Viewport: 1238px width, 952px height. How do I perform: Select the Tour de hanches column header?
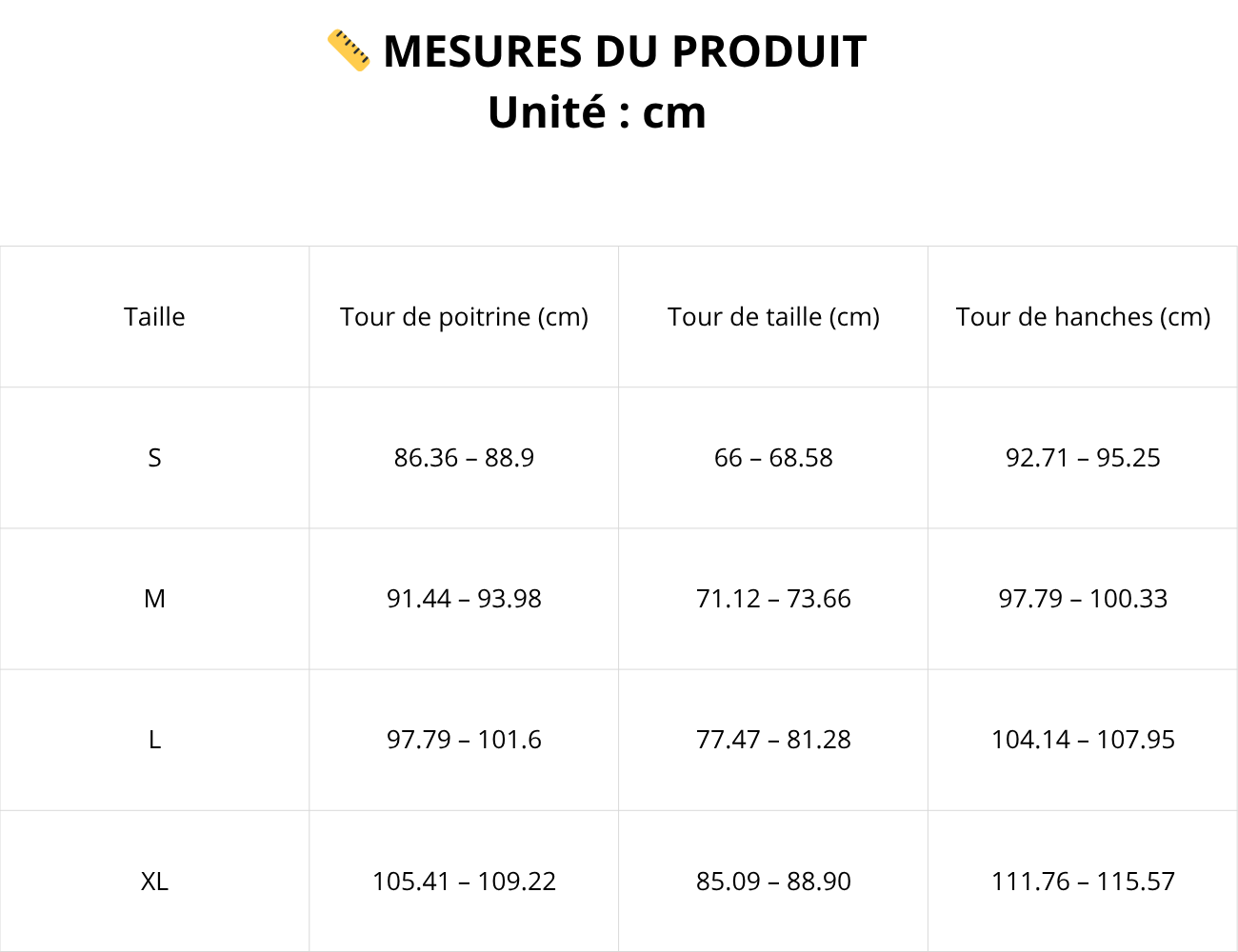1083,317
